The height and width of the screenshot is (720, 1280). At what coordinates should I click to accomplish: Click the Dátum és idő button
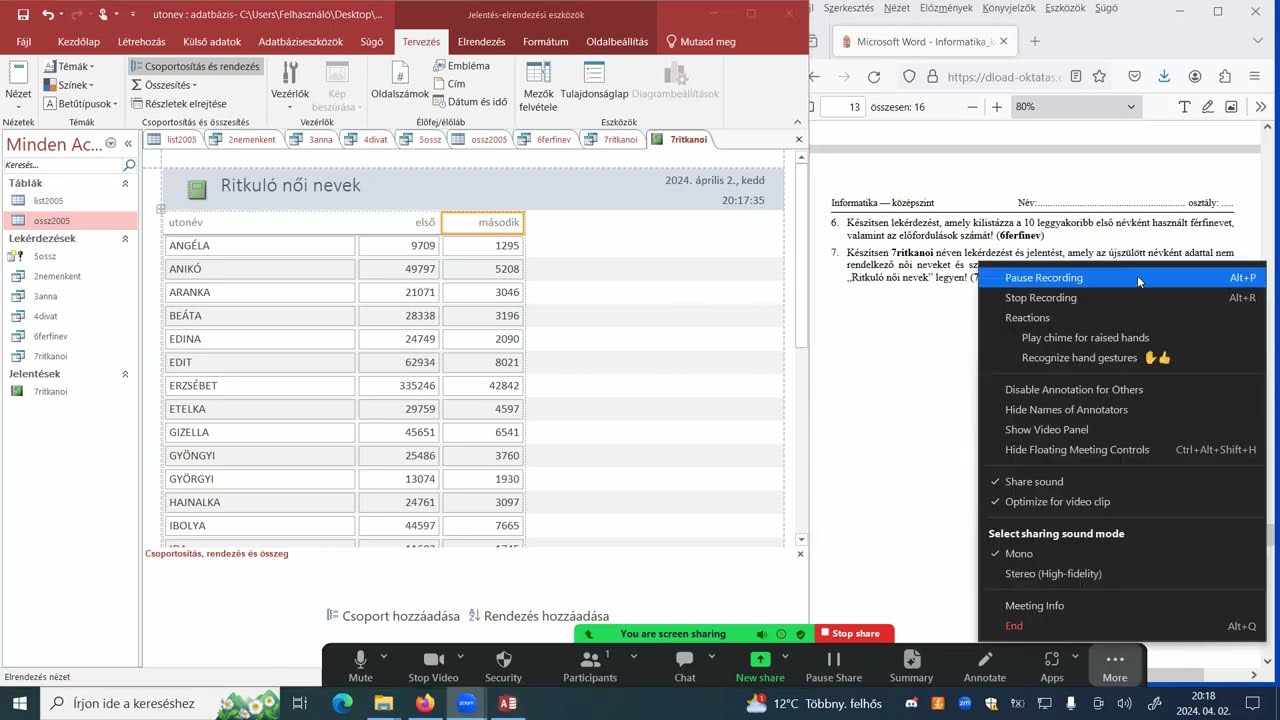pos(470,102)
